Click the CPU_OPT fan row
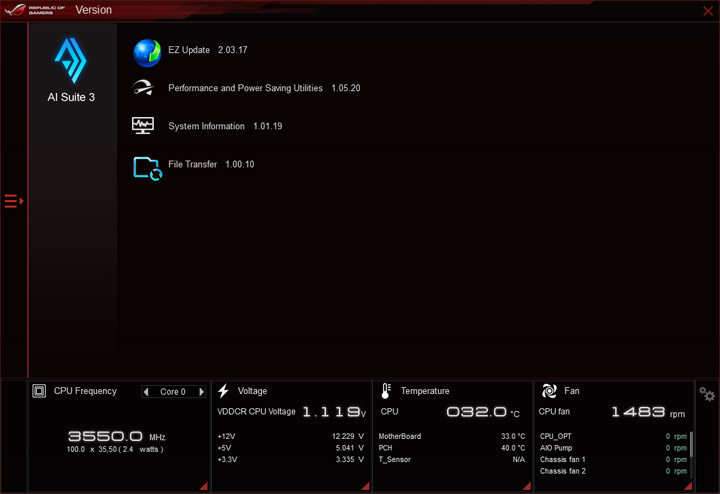This screenshot has height=494, width=720. point(613,436)
